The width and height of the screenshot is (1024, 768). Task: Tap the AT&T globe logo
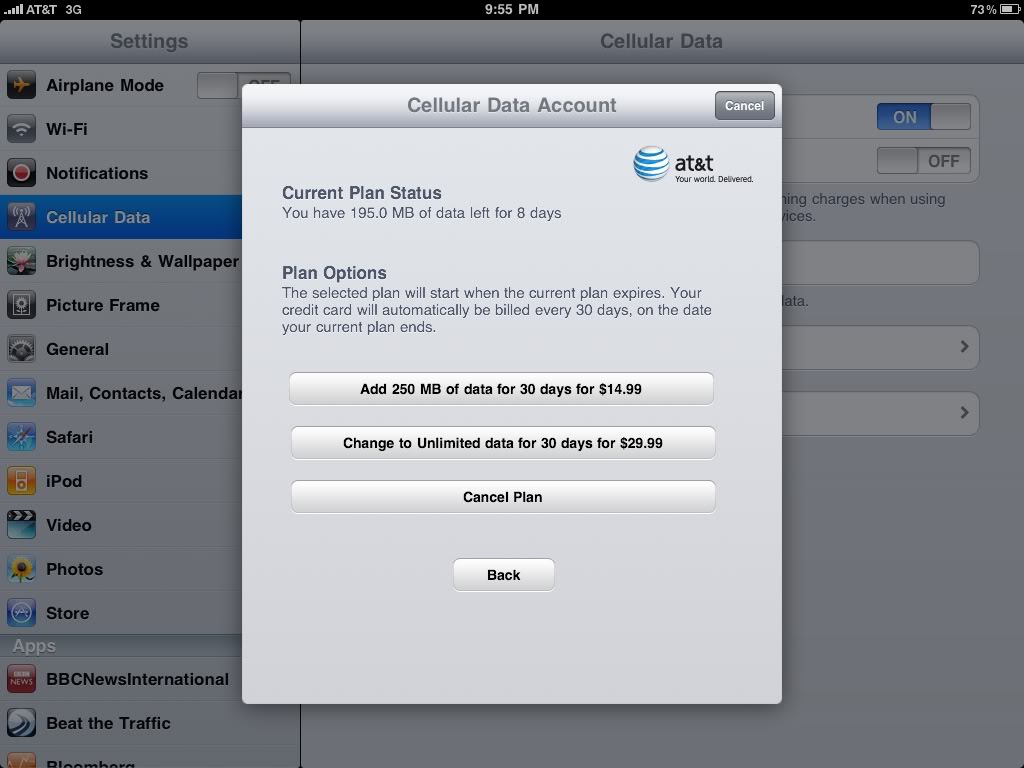[x=651, y=163]
